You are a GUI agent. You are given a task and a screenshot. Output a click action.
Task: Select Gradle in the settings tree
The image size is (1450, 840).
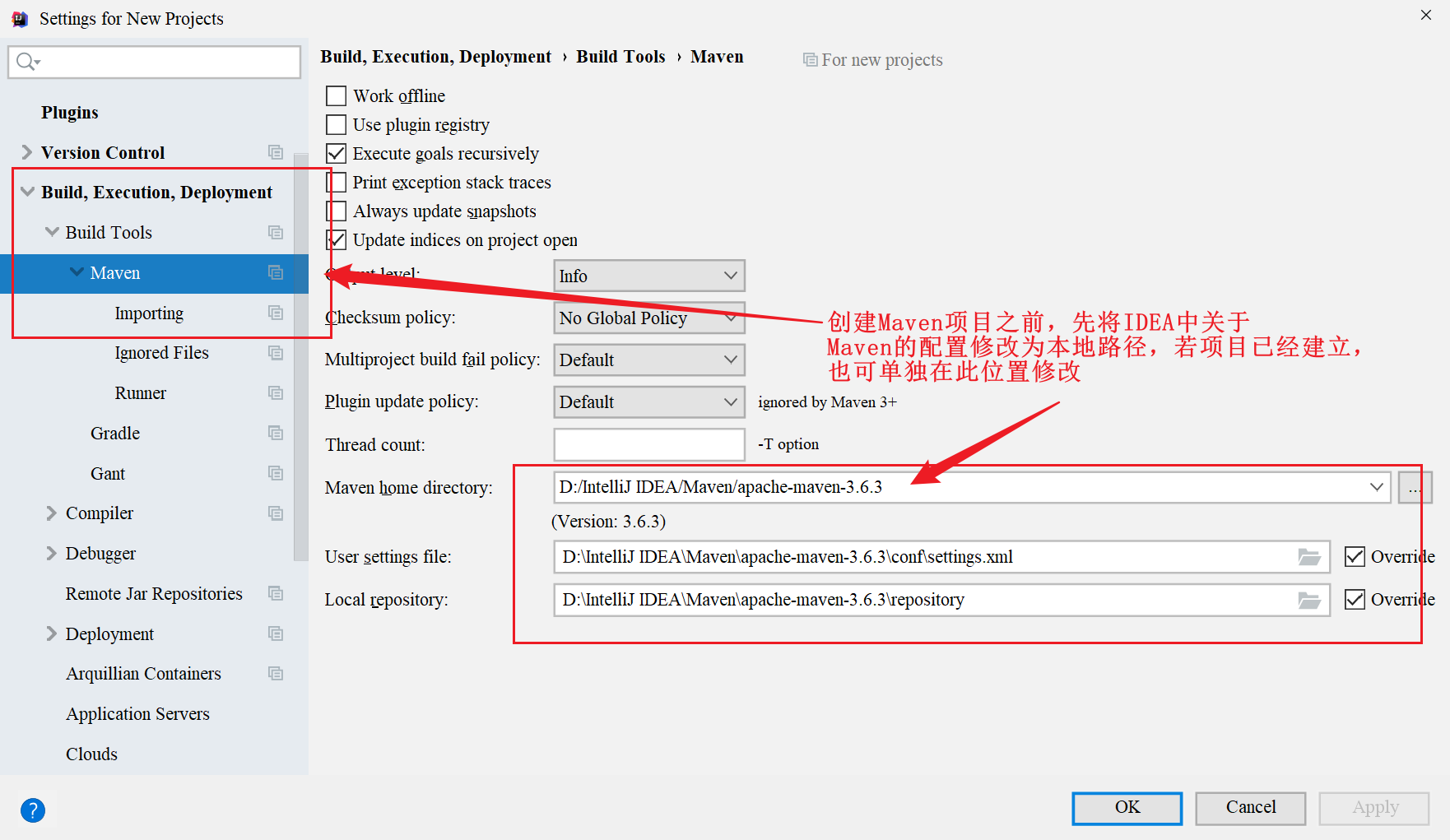pyautogui.click(x=115, y=434)
